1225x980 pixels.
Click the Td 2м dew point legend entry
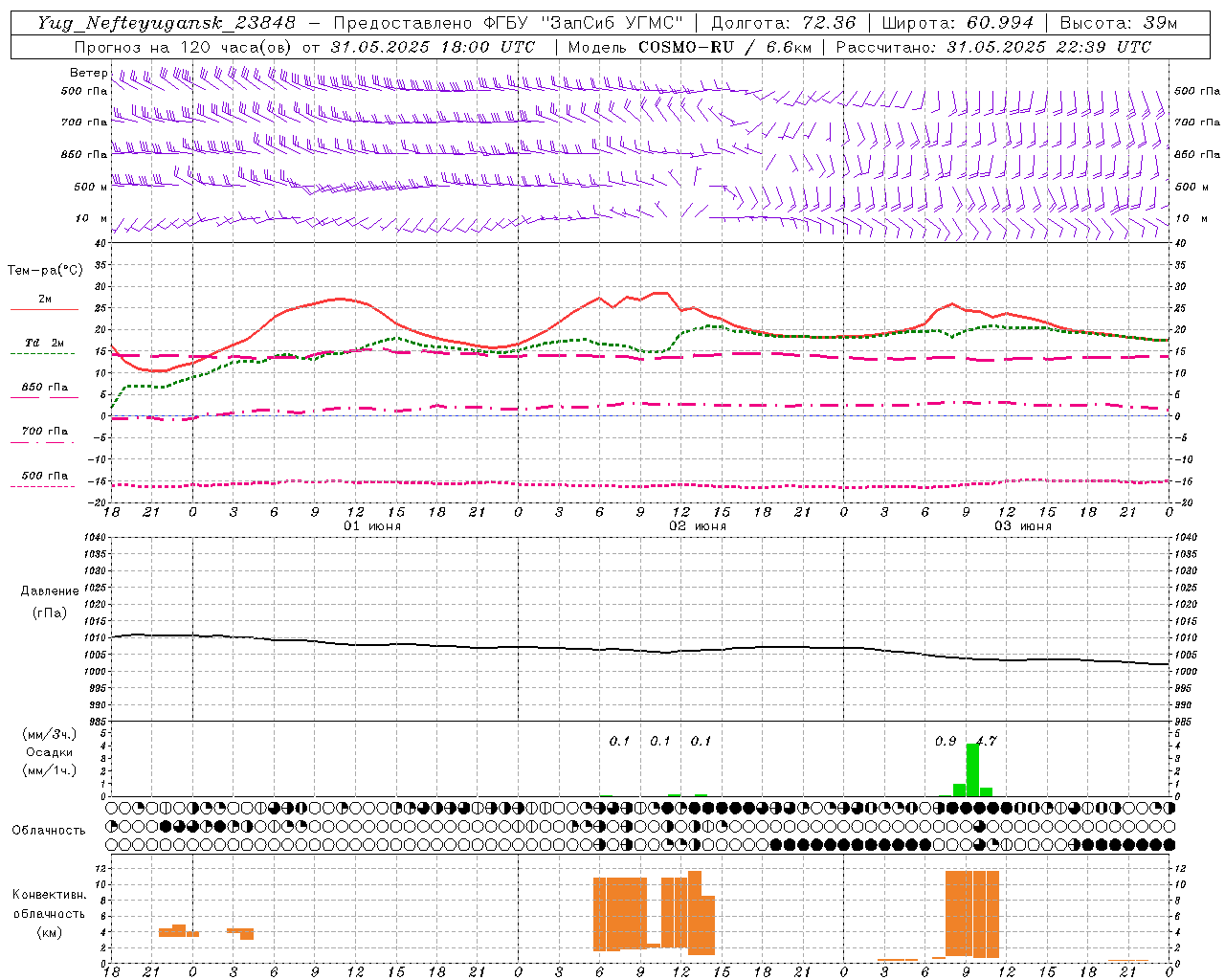click(x=44, y=344)
